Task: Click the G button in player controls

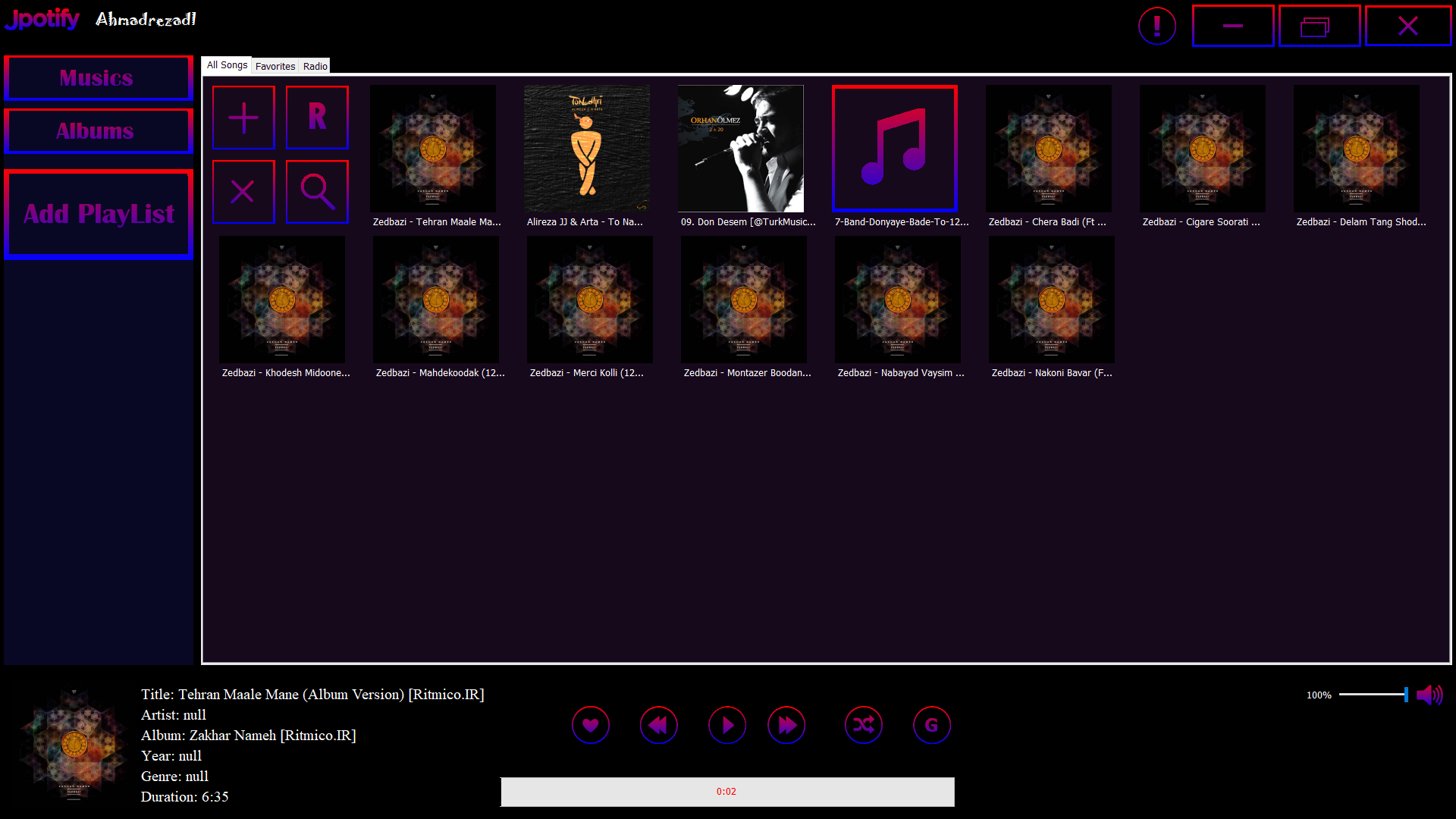Action: pyautogui.click(x=932, y=726)
